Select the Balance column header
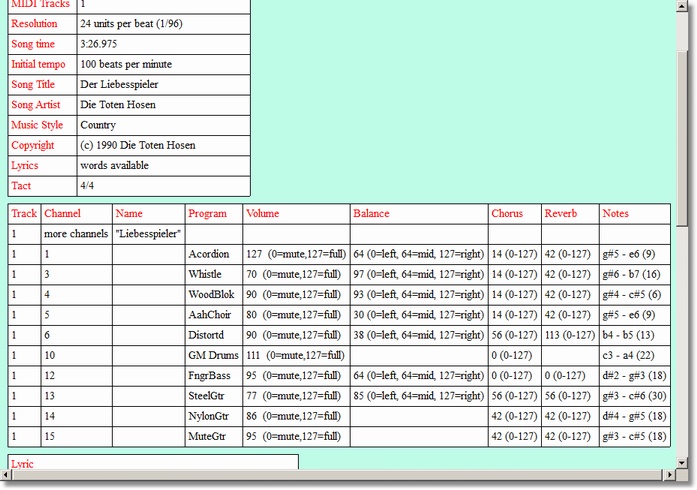This screenshot has width=697, height=490. tap(371, 214)
